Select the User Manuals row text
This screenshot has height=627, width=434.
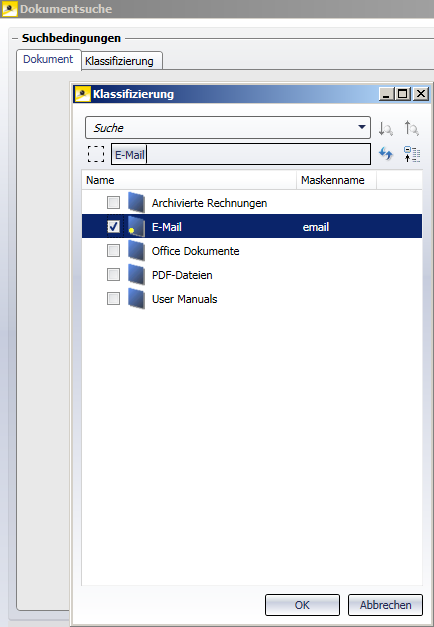184,299
